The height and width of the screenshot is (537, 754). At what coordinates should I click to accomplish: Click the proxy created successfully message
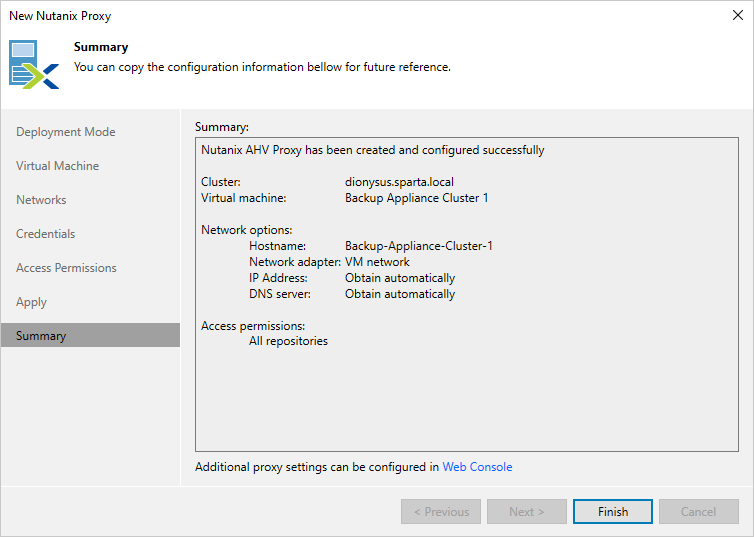point(373,150)
